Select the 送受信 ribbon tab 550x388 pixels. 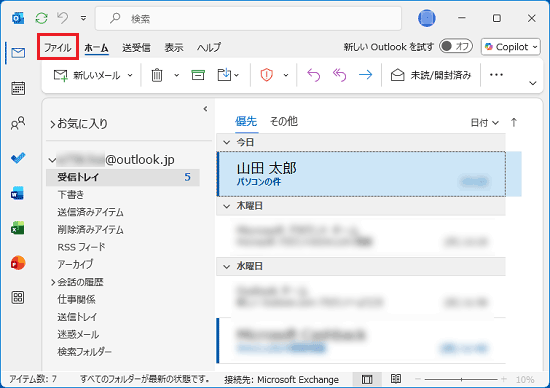[136, 47]
